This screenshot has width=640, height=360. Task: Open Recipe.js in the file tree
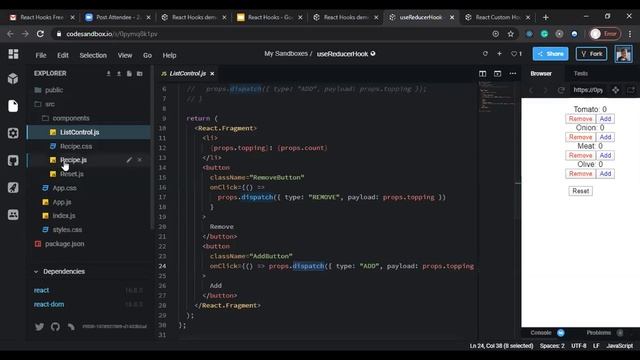point(73,160)
